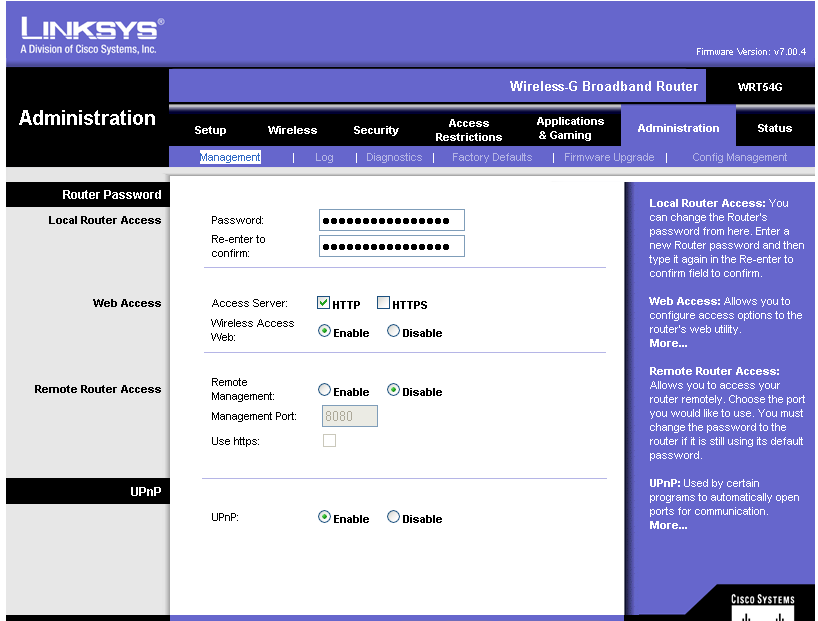Screen dimensions: 818x621
Task: Click the Cisco Systems logo
Action: point(762,606)
